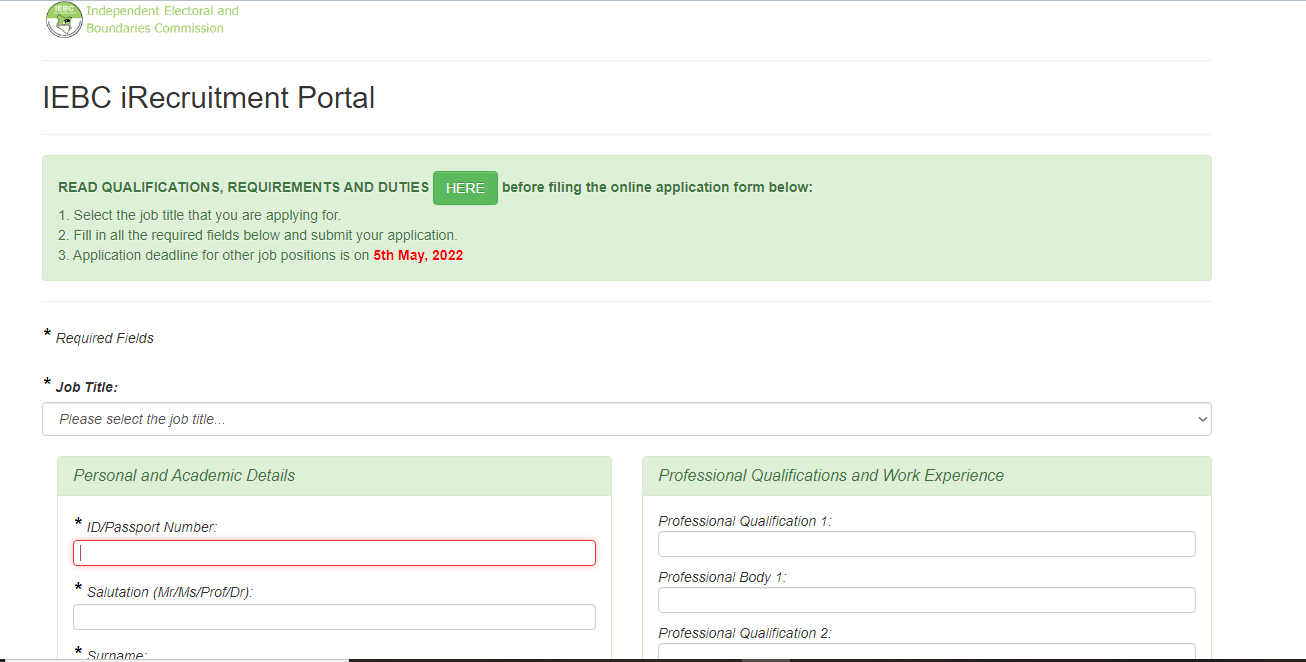This screenshot has height=662, width=1306.
Task: Click the 'Personal and Academic Details' panel header
Action: click(x=334, y=476)
